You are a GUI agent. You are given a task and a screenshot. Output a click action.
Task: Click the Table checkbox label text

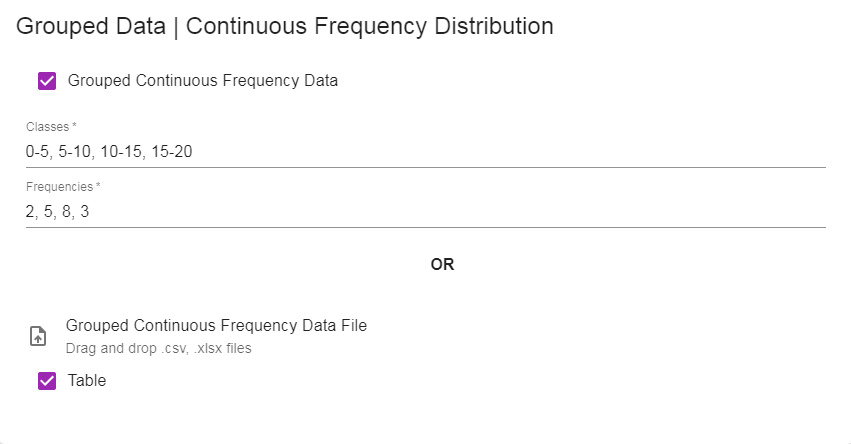87,380
